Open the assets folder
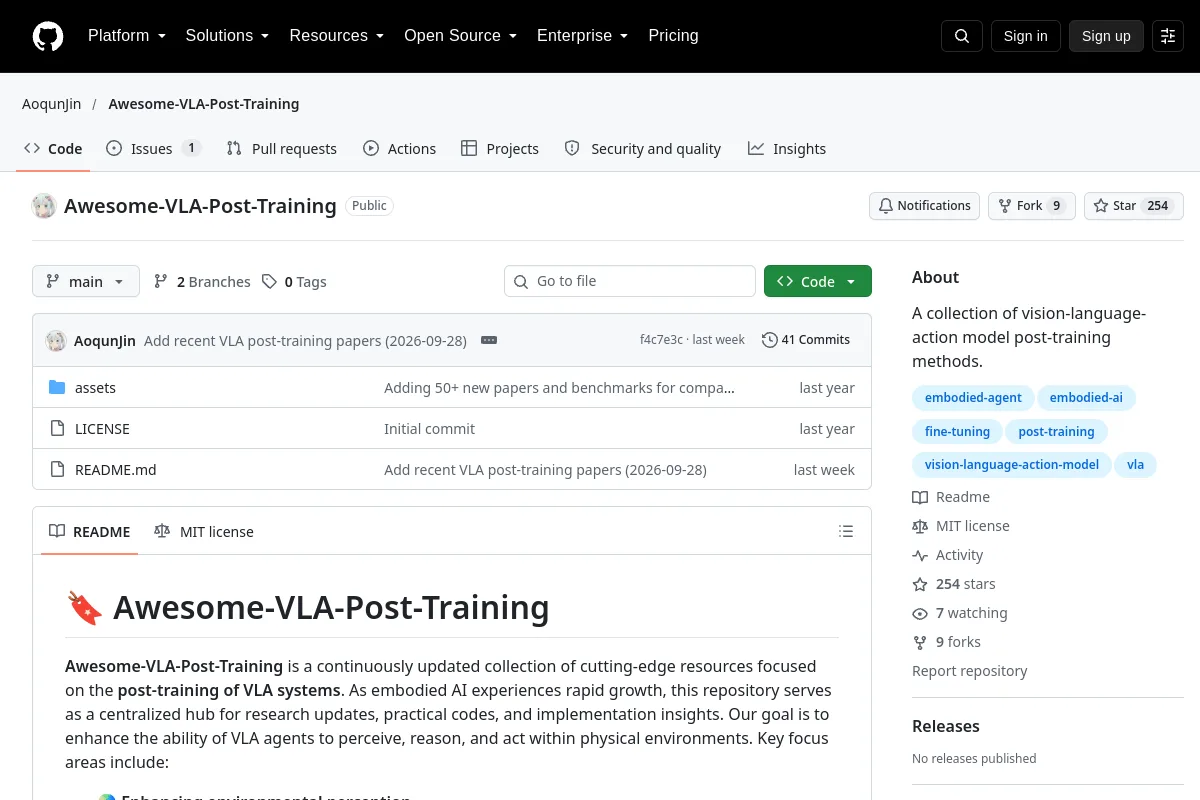The image size is (1200, 800). coord(95,388)
